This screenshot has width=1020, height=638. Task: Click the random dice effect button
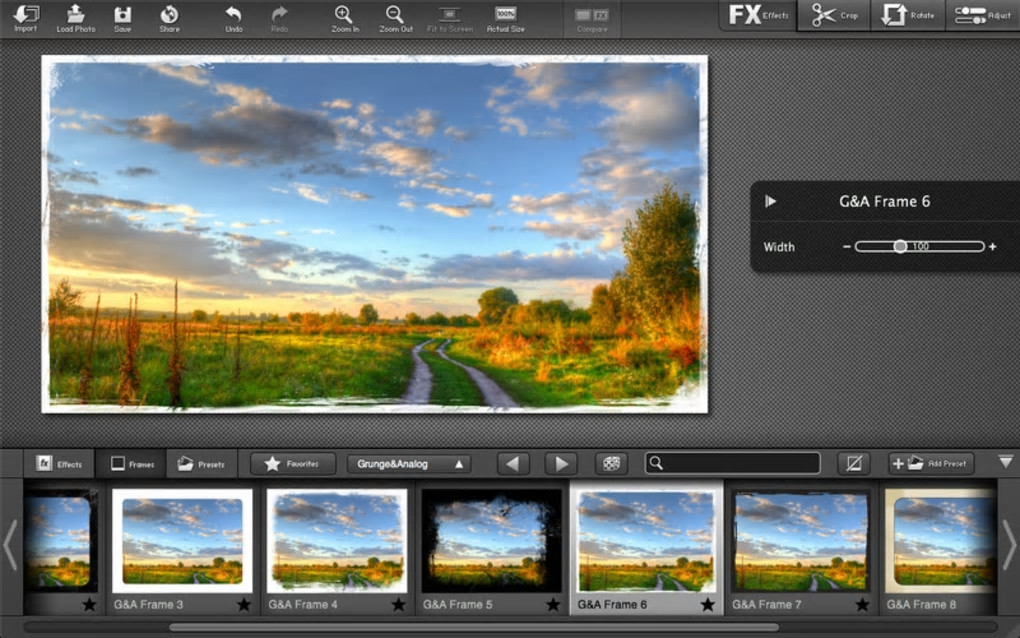611,464
